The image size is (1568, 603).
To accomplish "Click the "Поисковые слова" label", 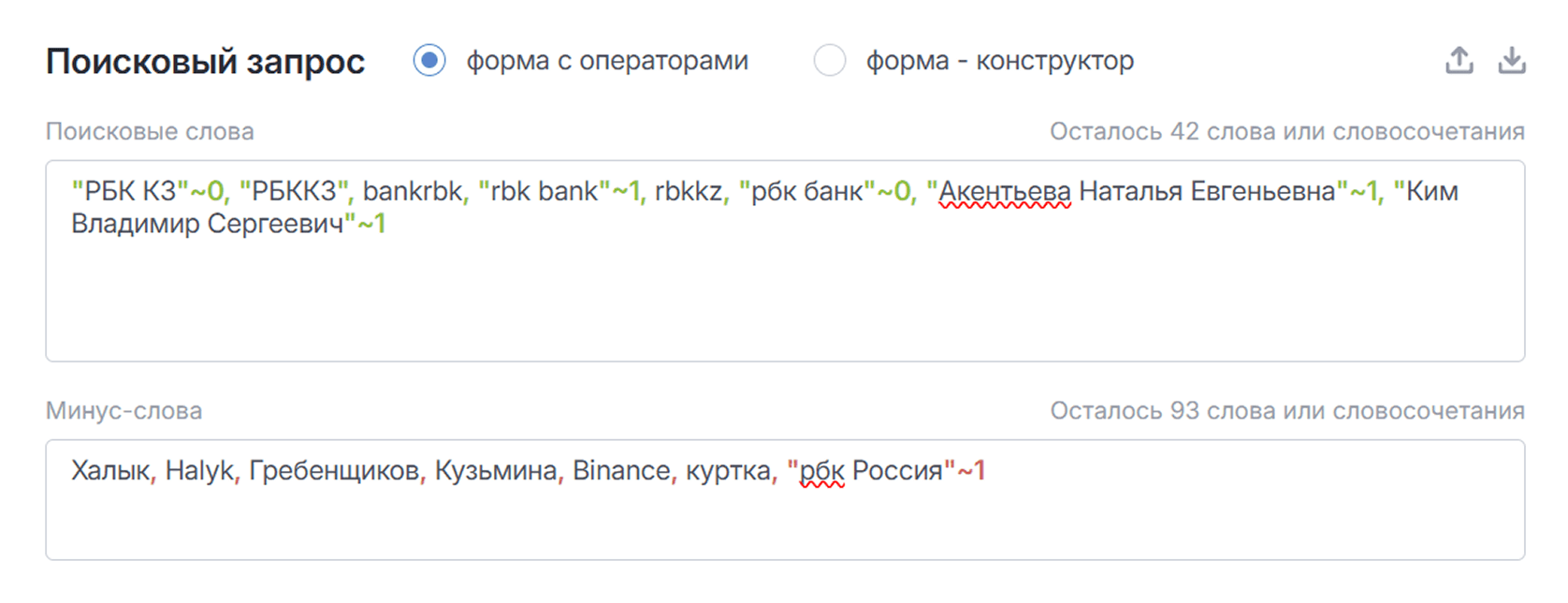I will pos(150,131).
